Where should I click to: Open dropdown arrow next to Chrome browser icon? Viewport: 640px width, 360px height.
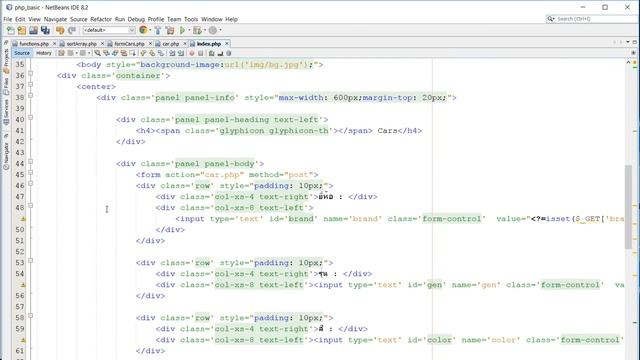[150, 30]
